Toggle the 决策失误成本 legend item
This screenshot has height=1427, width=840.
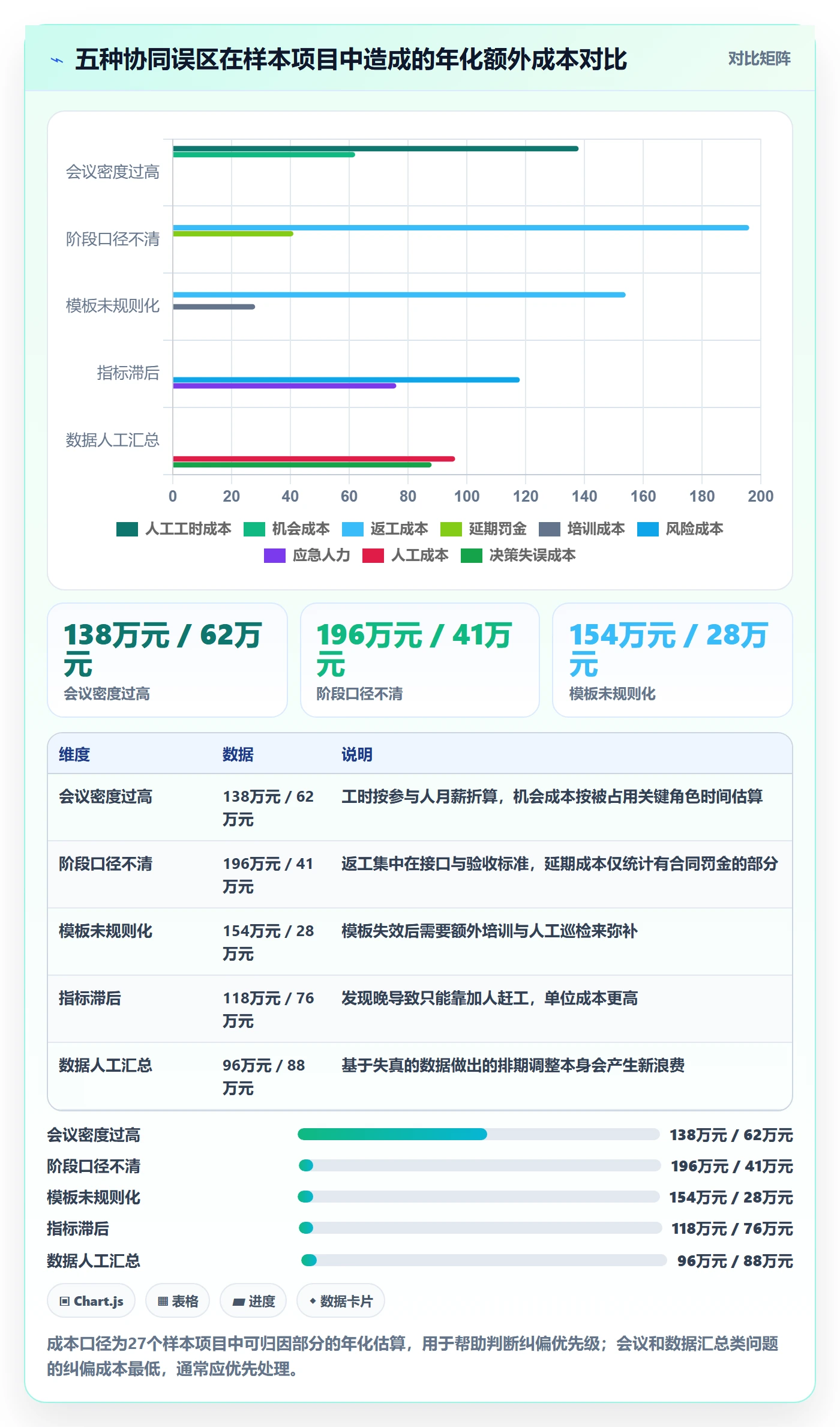pyautogui.click(x=518, y=555)
